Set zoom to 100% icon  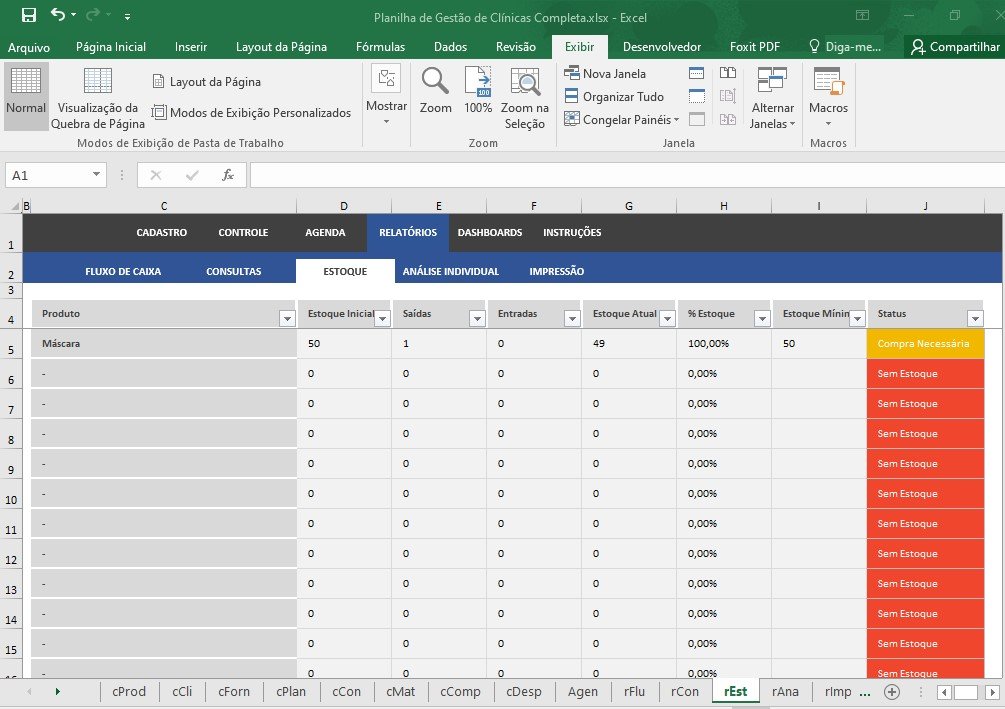[478, 92]
